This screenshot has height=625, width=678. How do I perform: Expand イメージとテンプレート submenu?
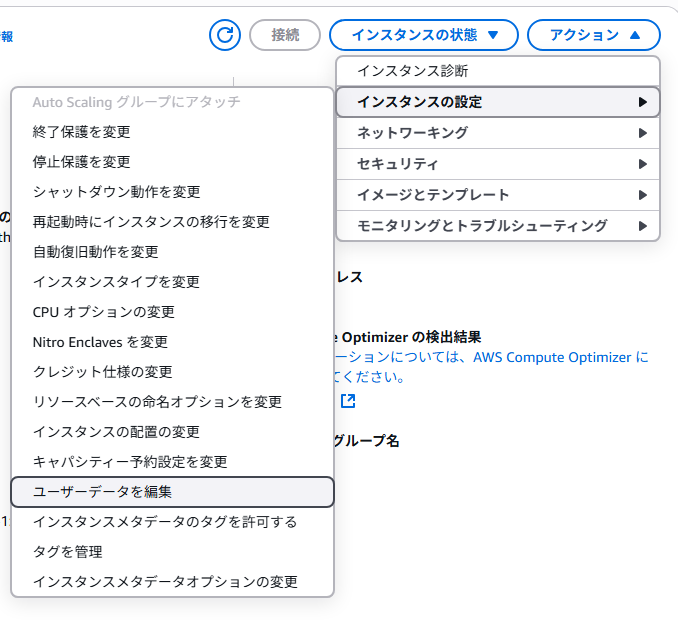coord(498,195)
